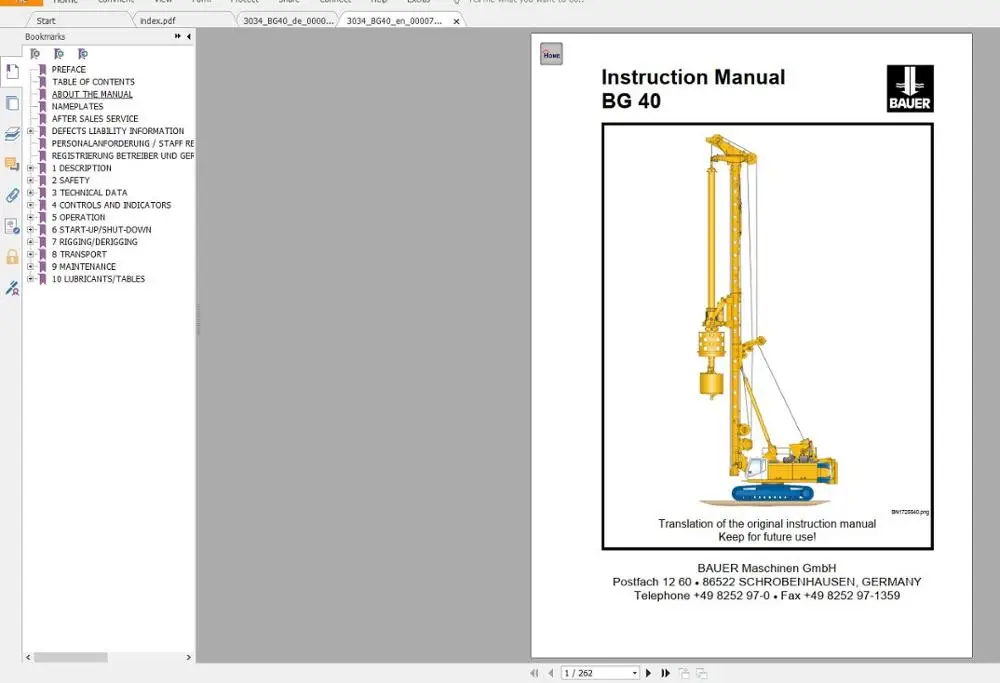The height and width of the screenshot is (683, 1000).
Task: Expand the 2 SAFETY bookmark node
Action: pyautogui.click(x=31, y=180)
